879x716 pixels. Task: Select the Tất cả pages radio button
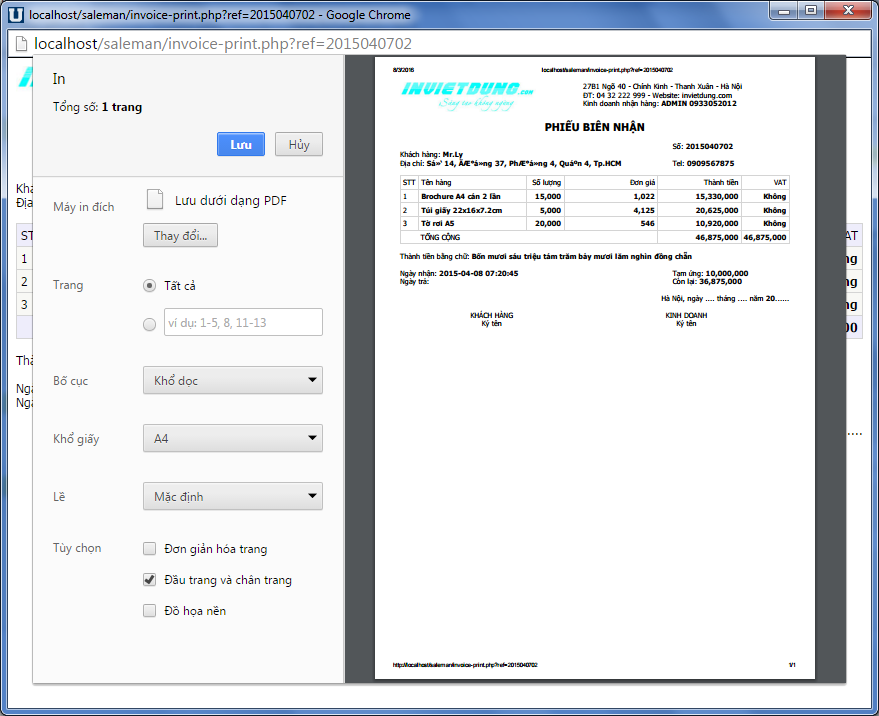click(150, 285)
